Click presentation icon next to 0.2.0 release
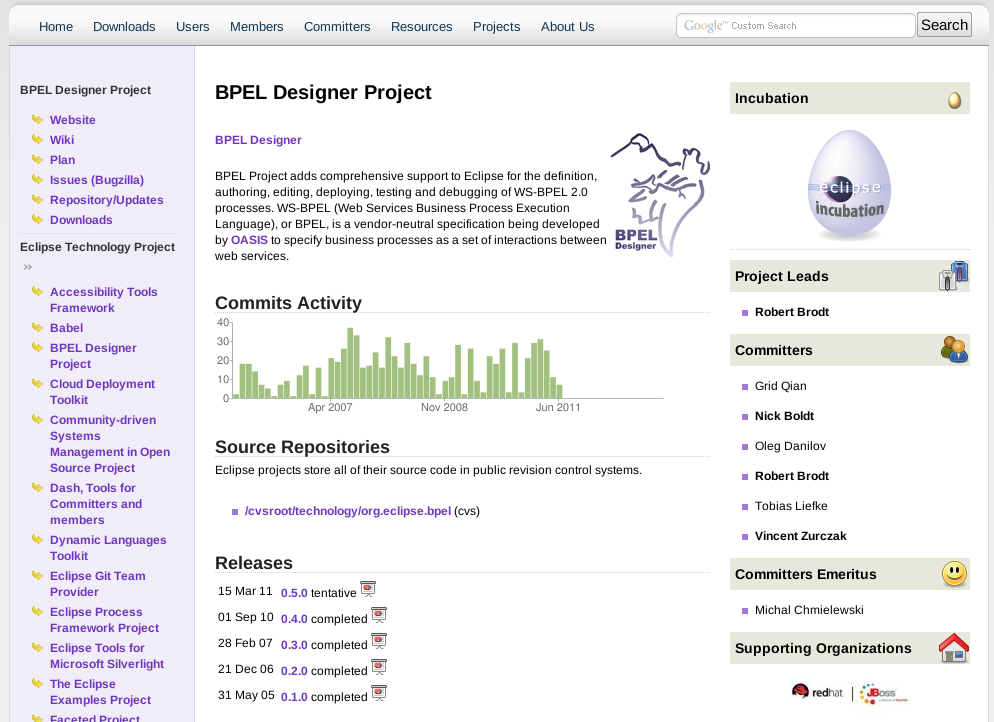Image resolution: width=994 pixels, height=722 pixels. pos(379,667)
